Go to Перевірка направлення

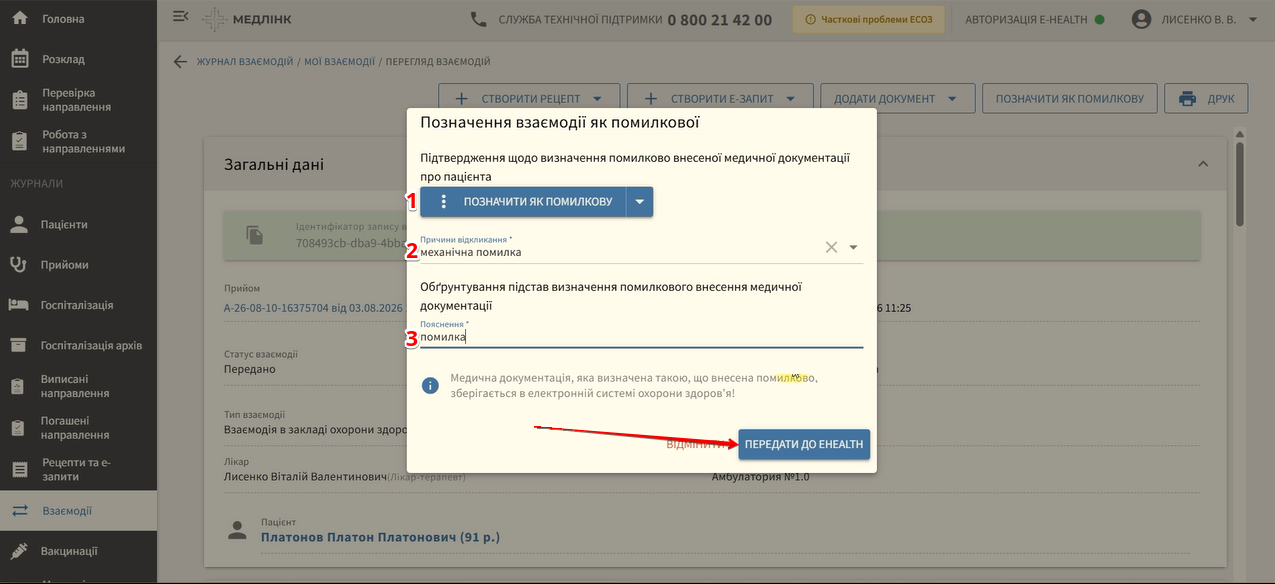click(78, 100)
